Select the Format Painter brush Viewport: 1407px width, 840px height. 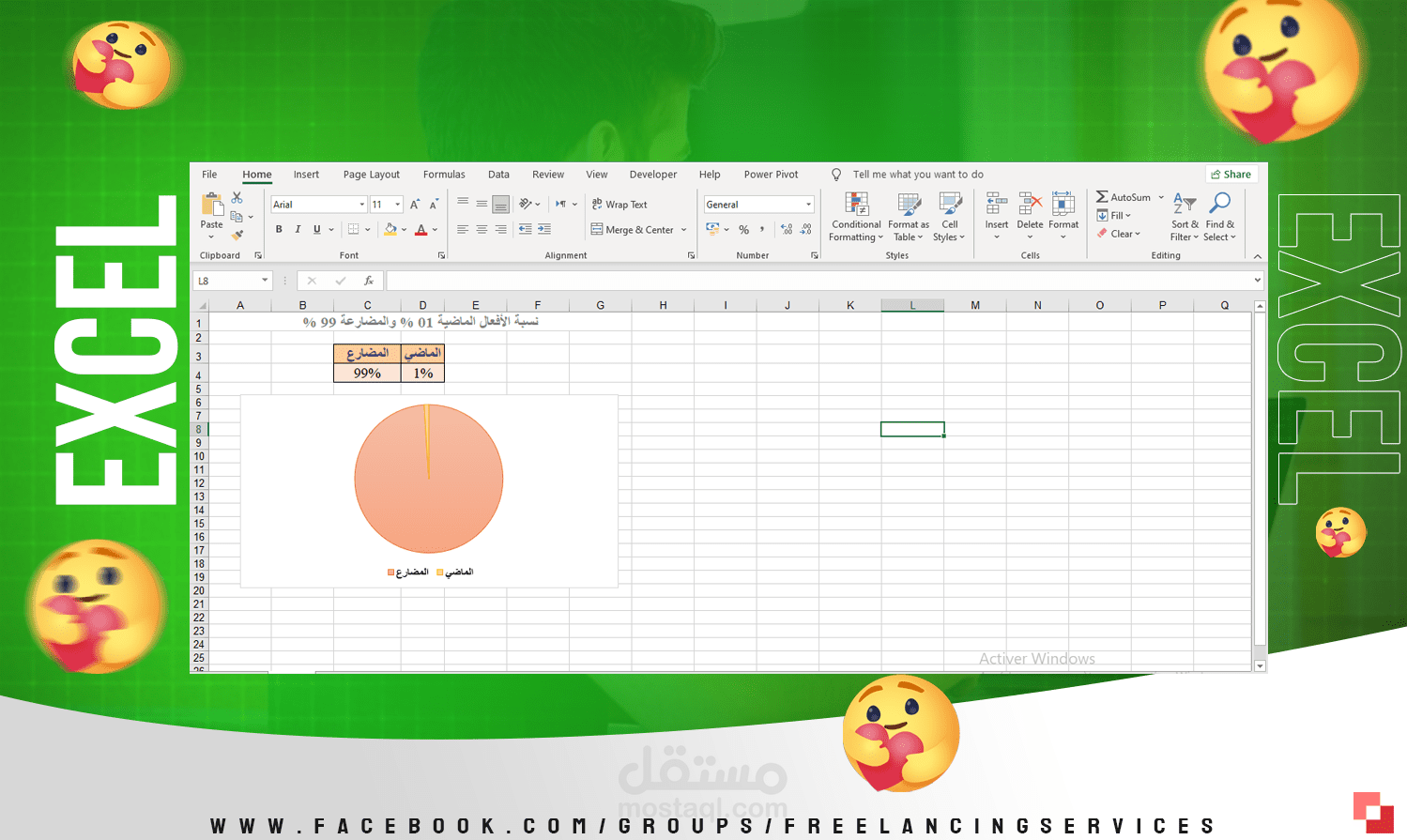click(x=237, y=235)
